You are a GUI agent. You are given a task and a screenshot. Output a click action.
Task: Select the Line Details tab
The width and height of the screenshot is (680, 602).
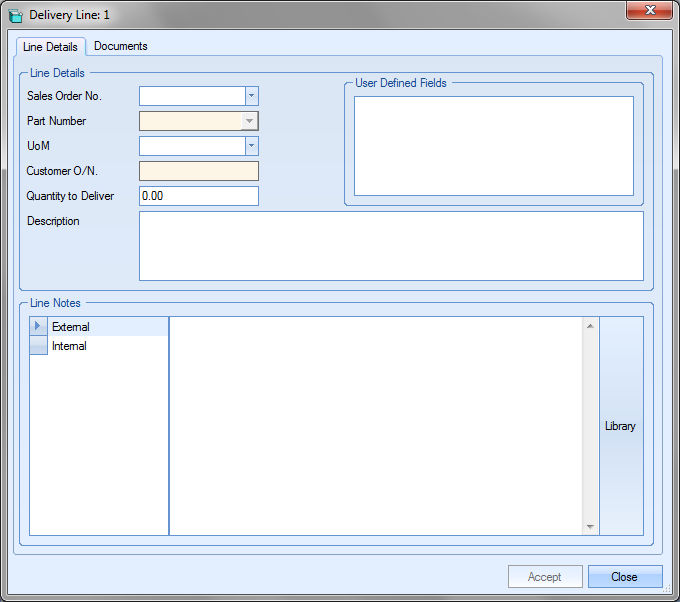[50, 47]
